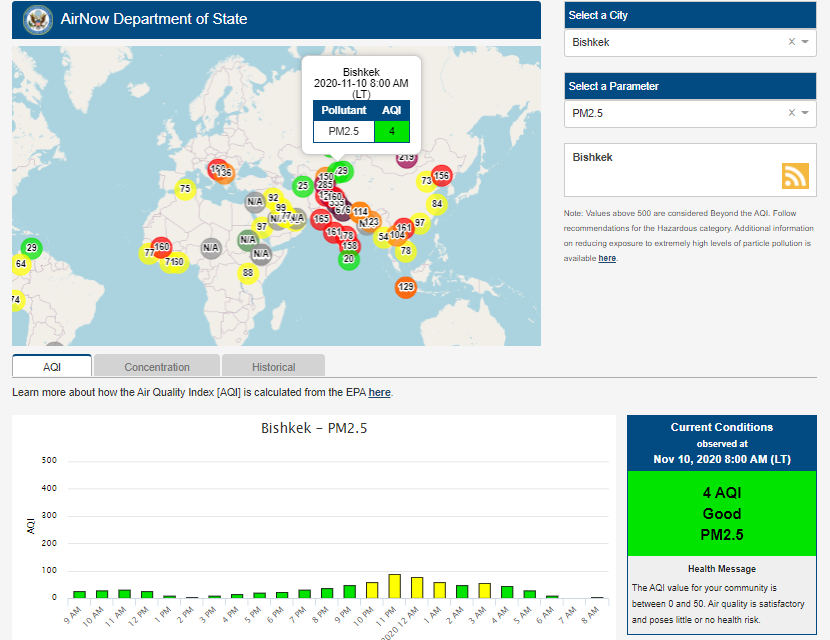Click the red 156 map marker

coord(441,176)
